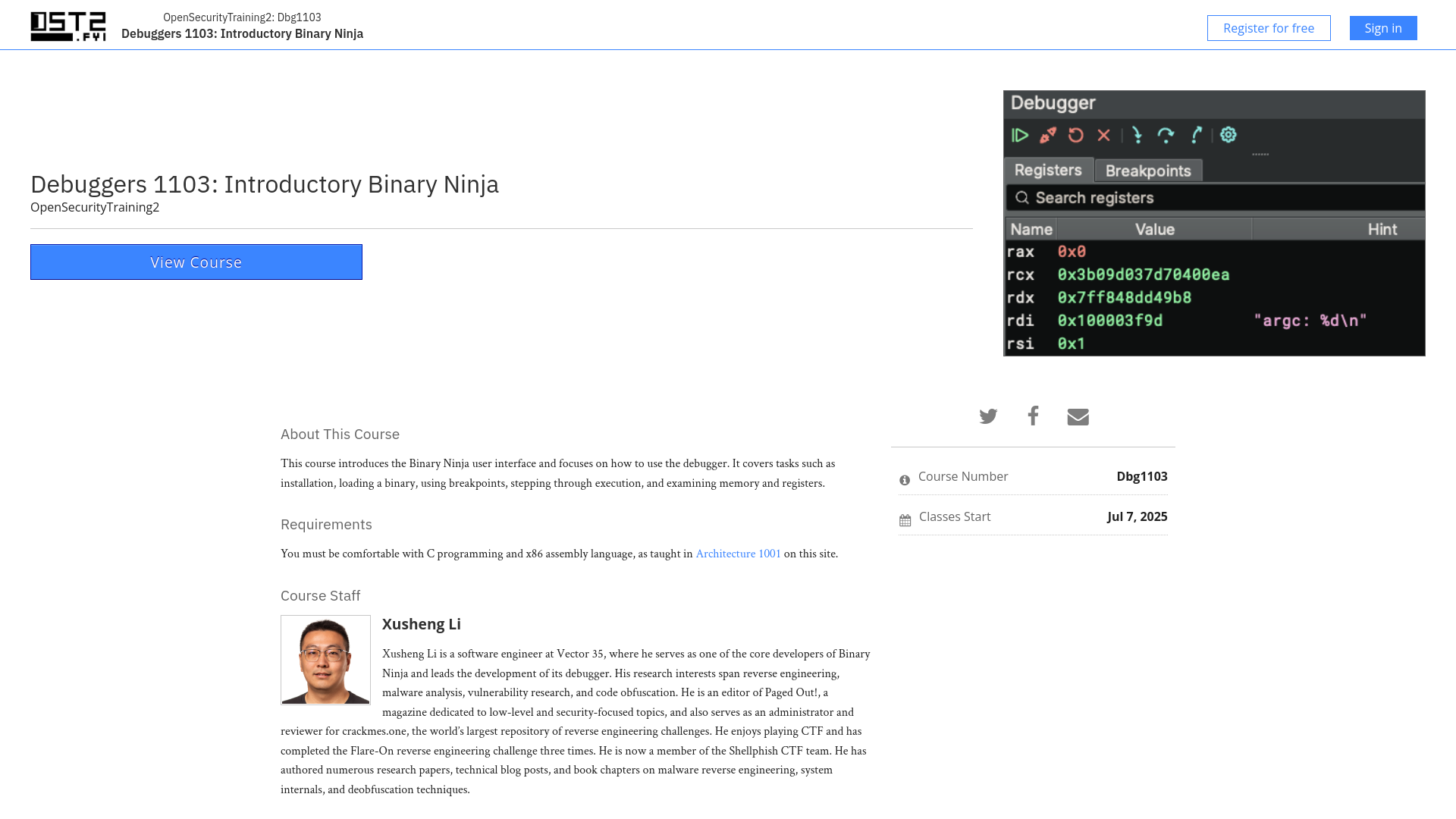The height and width of the screenshot is (819, 1456).
Task: Click OpenSecurityTraining2 organization name under heading
Action: click(95, 207)
